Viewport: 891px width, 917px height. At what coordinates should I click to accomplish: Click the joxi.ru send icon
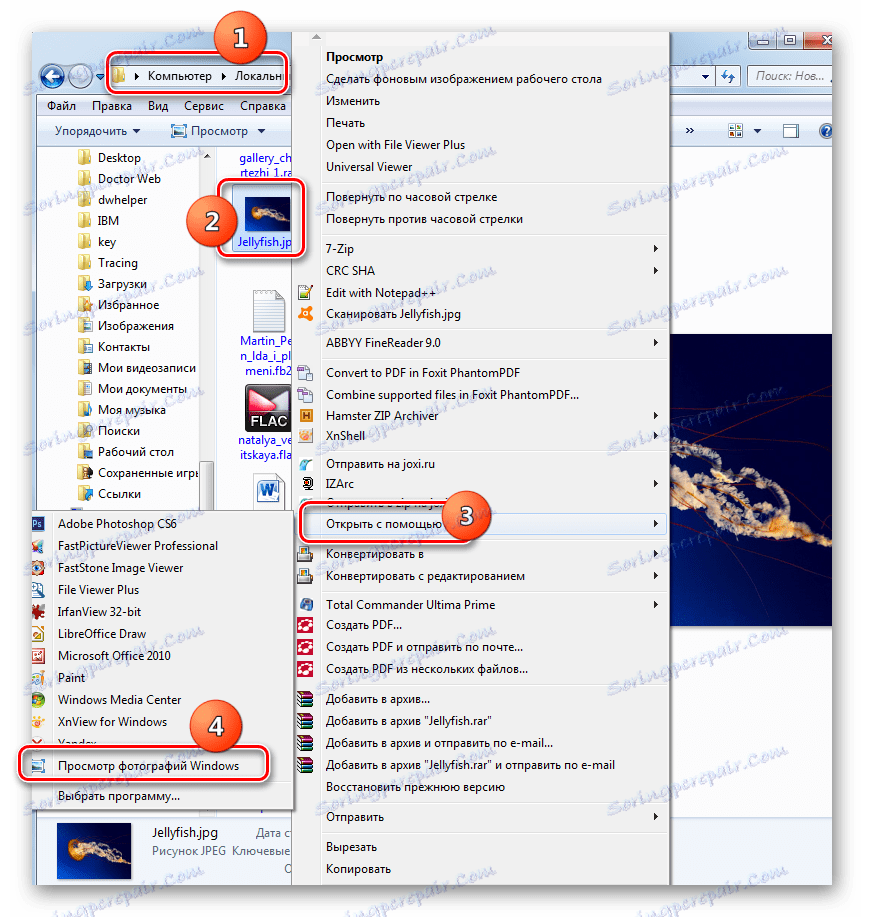[306, 464]
